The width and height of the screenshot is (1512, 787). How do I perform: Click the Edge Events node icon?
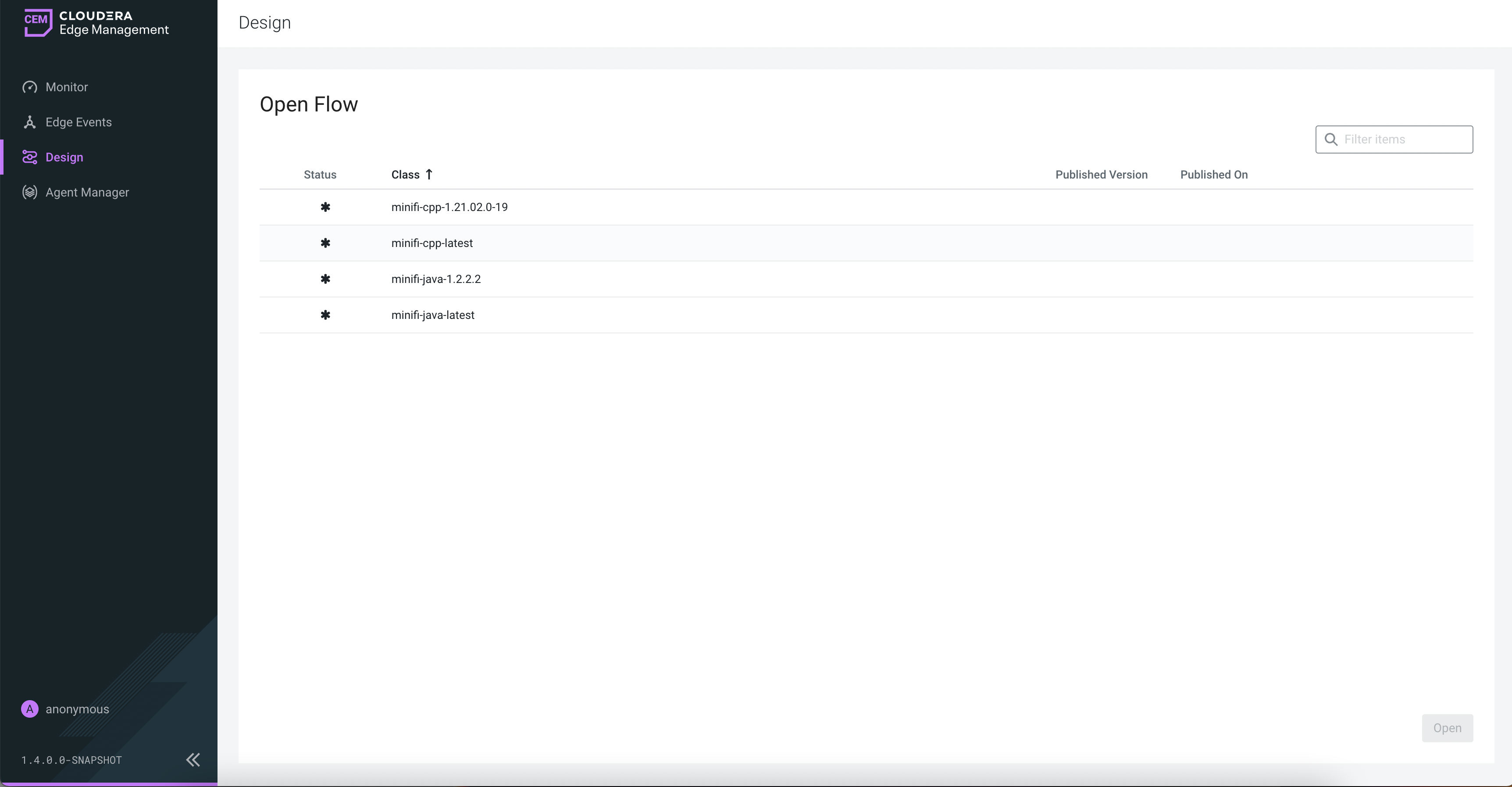[29, 122]
